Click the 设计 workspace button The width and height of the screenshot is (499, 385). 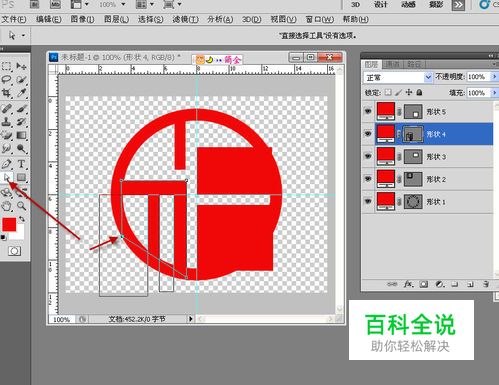coord(380,5)
